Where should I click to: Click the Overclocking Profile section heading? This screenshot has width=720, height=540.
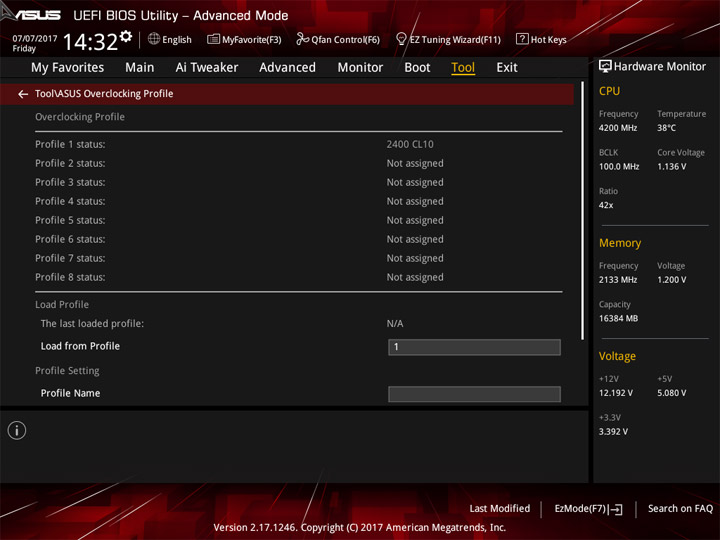pyautogui.click(x=80, y=117)
